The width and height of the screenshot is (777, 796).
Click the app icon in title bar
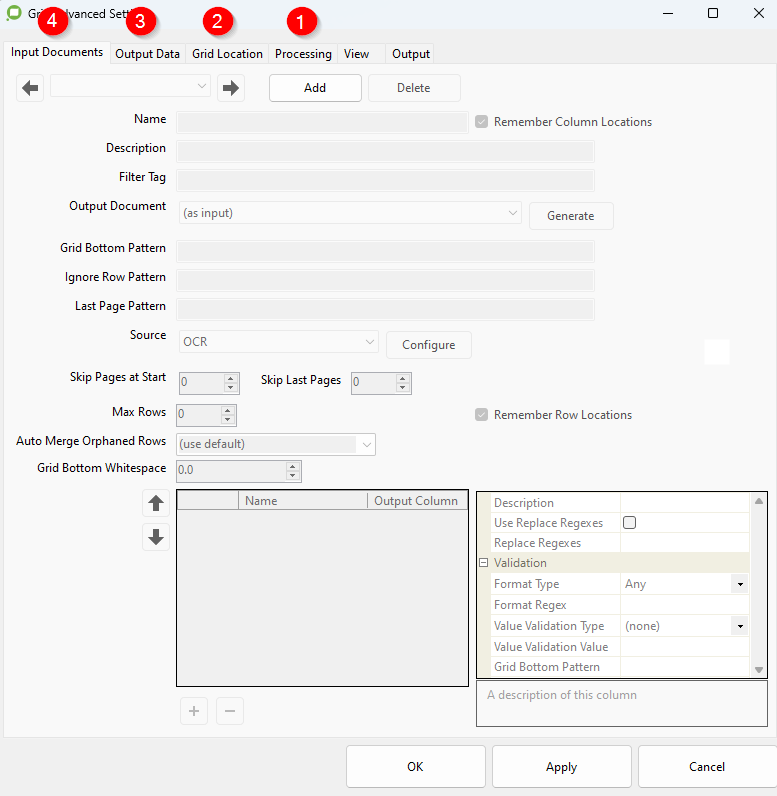pos(14,13)
